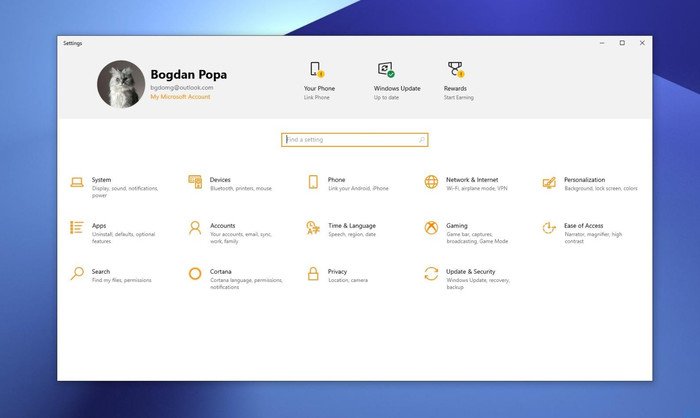Click the Link Phone status text
Screen dimensions: 700x418
pos(317,97)
